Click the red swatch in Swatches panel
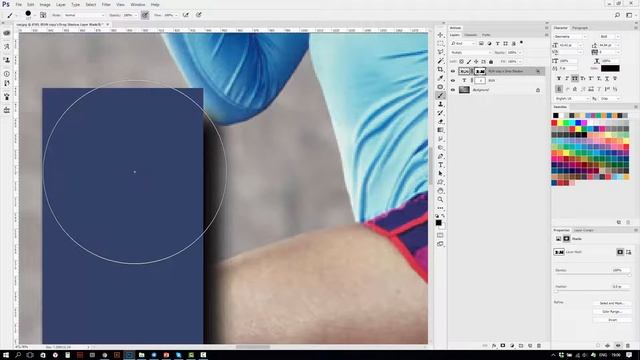The width and height of the screenshot is (640, 360). coord(554,123)
